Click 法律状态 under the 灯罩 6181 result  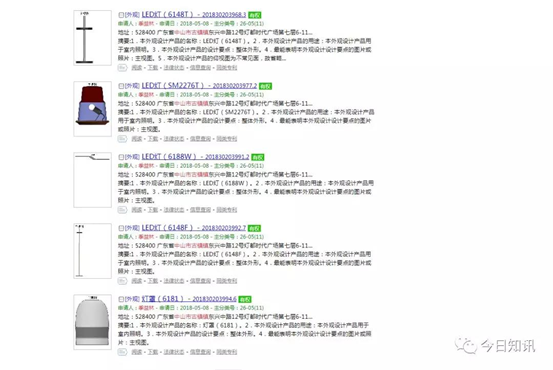[x=174, y=352]
